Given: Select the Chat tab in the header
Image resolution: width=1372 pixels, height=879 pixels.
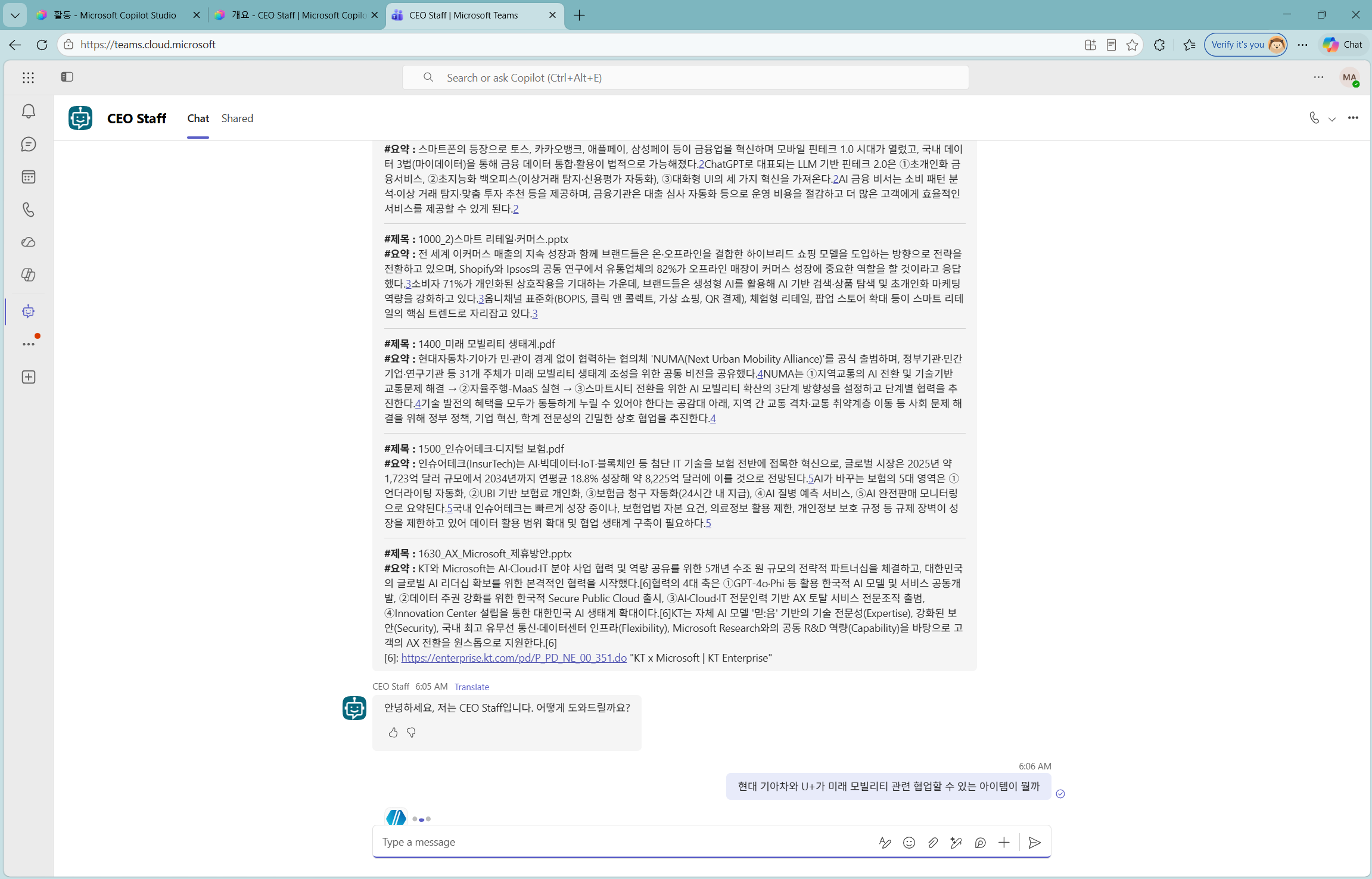Looking at the screenshot, I should point(198,119).
